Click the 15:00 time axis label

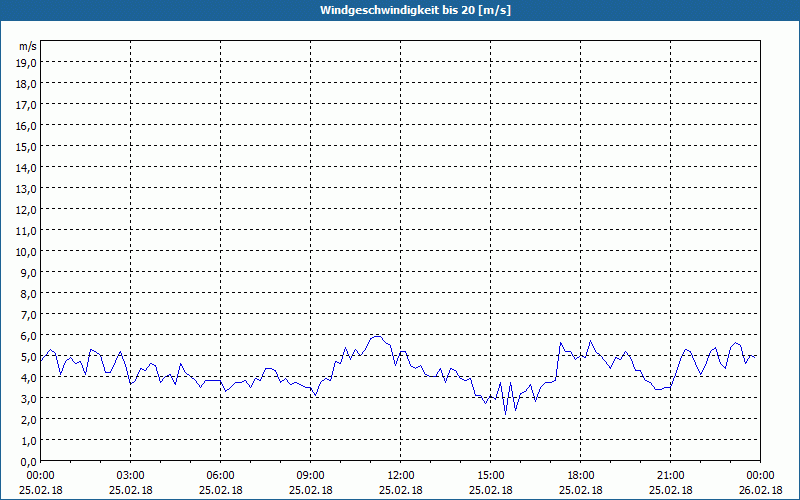tap(491, 476)
